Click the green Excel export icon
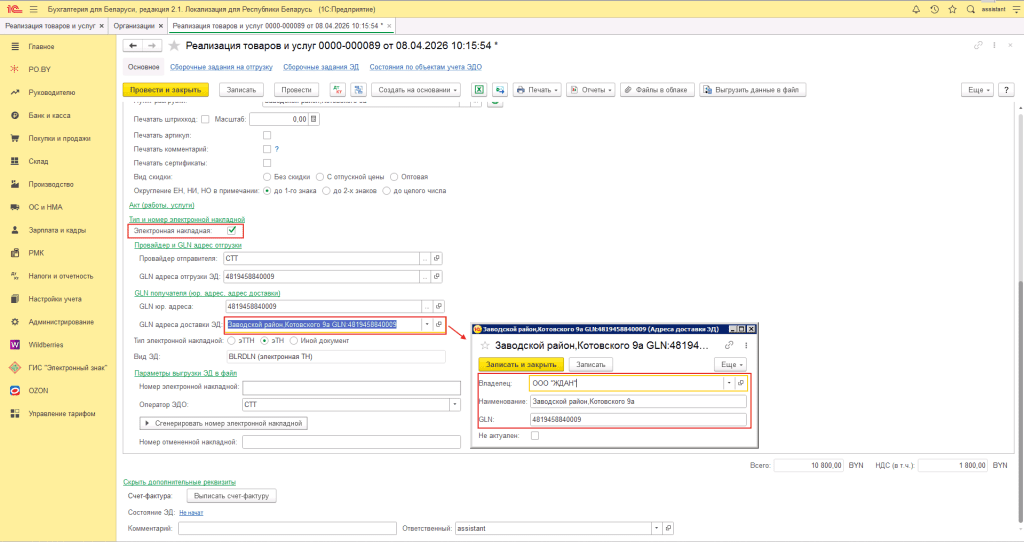The width and height of the screenshot is (1024, 542). [x=479, y=89]
